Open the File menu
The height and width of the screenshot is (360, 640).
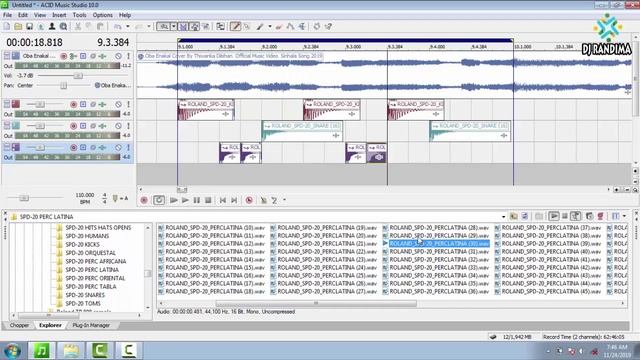coord(7,15)
